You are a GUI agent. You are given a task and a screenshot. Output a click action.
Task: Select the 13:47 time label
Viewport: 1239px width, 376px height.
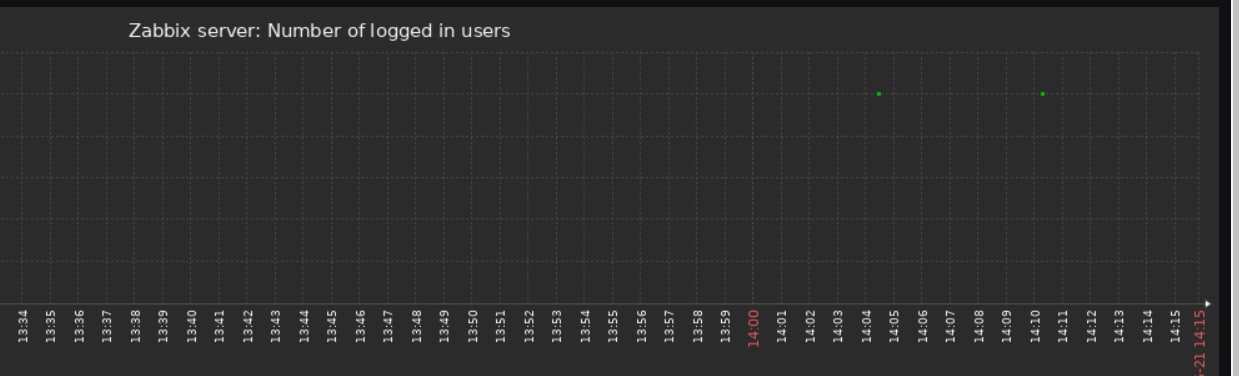[x=388, y=326]
